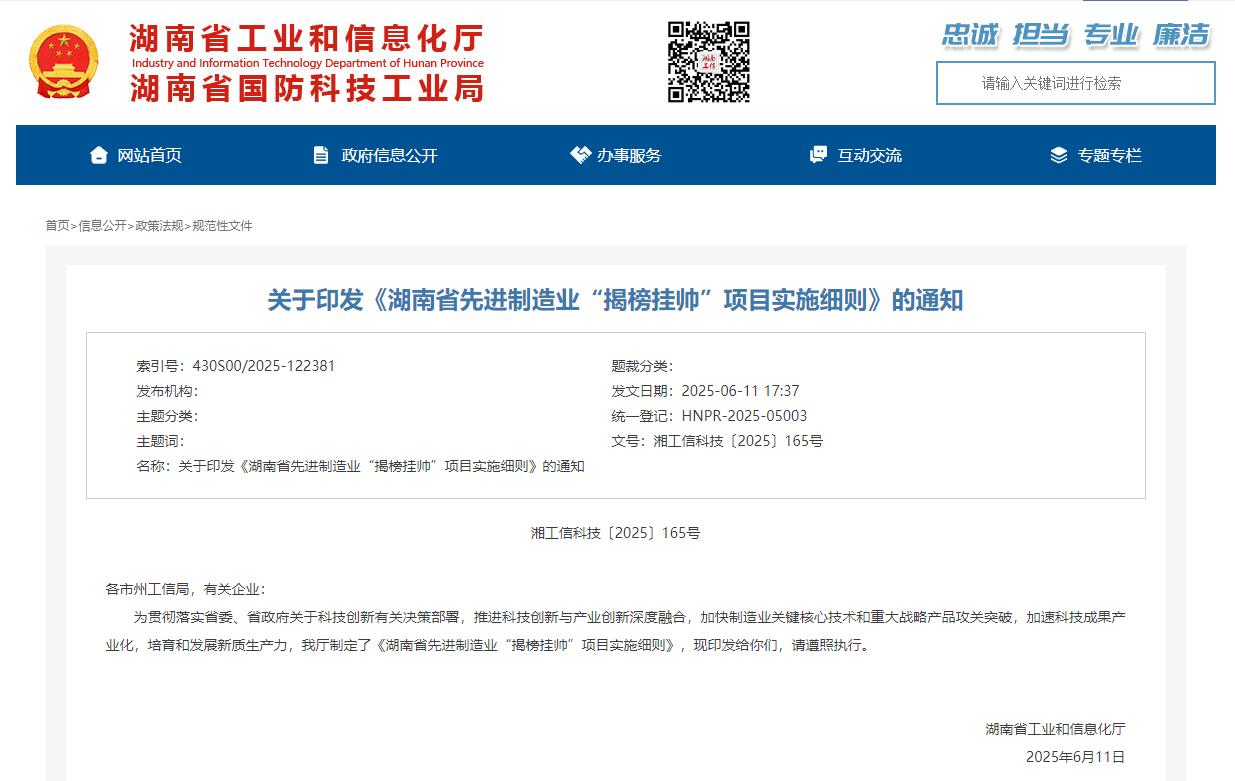Click the national emblem logo

[x=64, y=62]
